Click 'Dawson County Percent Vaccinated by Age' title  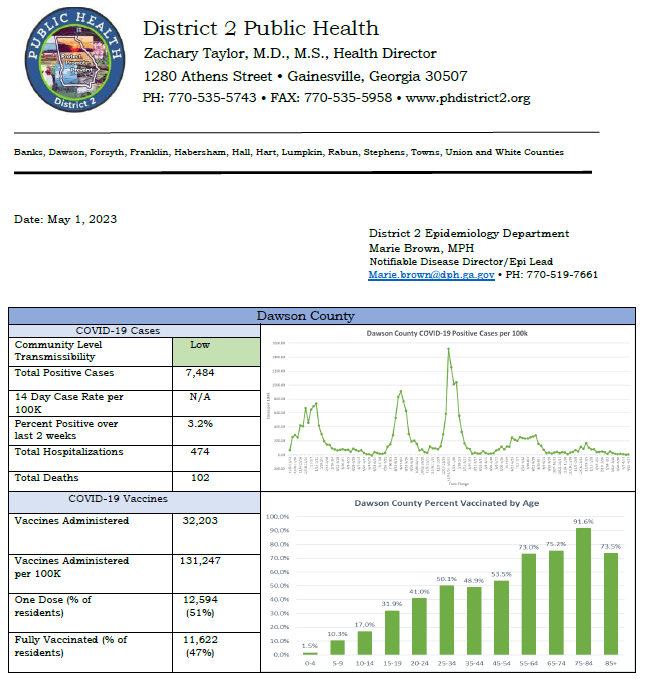[447, 503]
